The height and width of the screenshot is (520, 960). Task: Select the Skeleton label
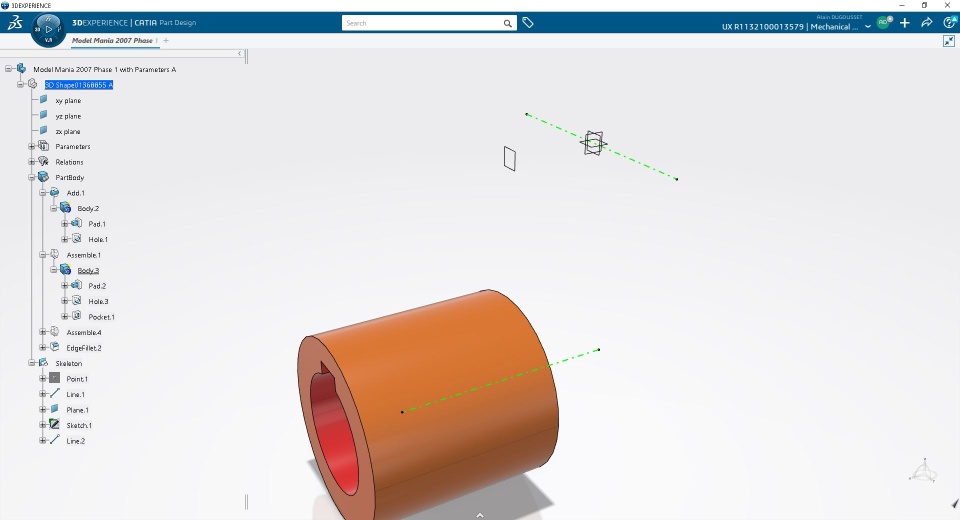(x=69, y=363)
